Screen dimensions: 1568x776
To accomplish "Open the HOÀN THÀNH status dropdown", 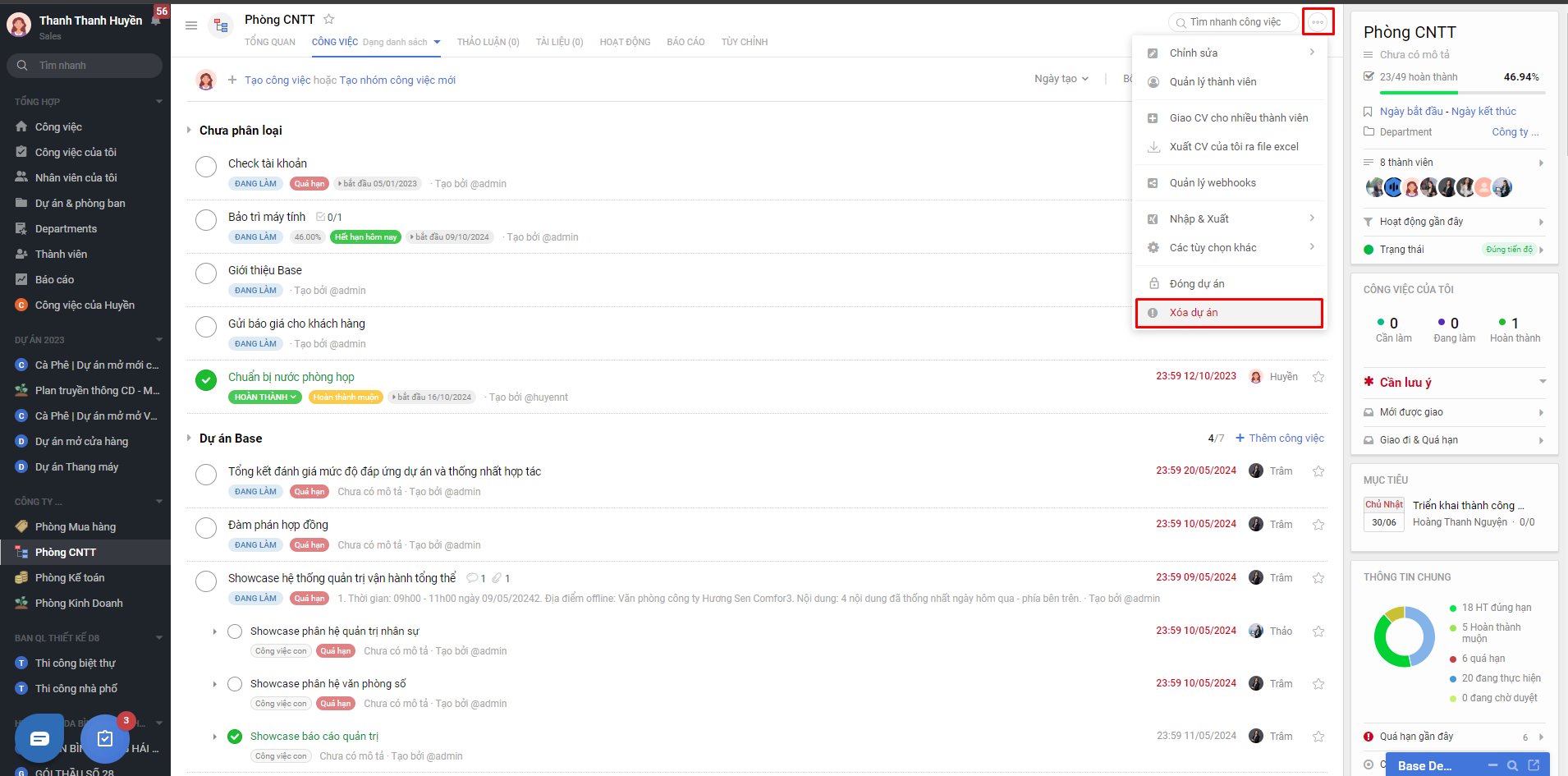I will click(265, 397).
